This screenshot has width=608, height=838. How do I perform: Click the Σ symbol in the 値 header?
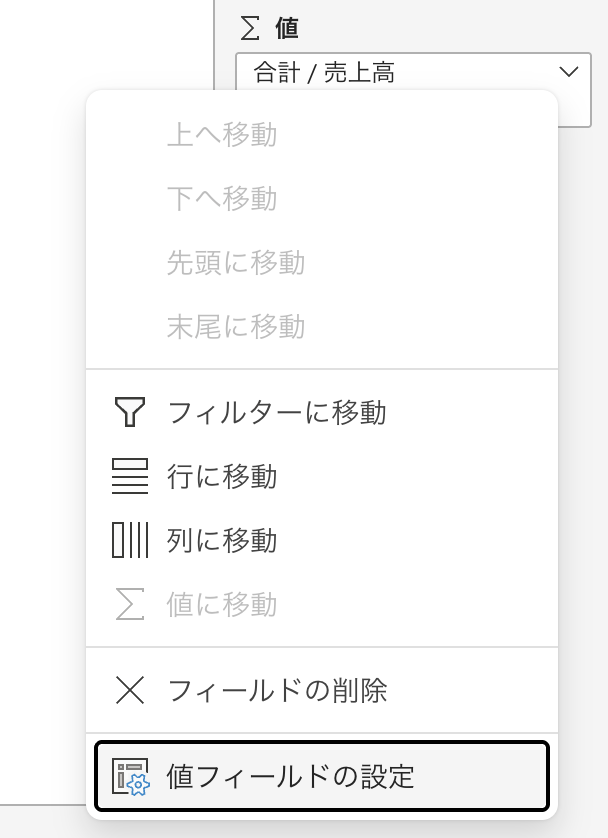point(251,28)
